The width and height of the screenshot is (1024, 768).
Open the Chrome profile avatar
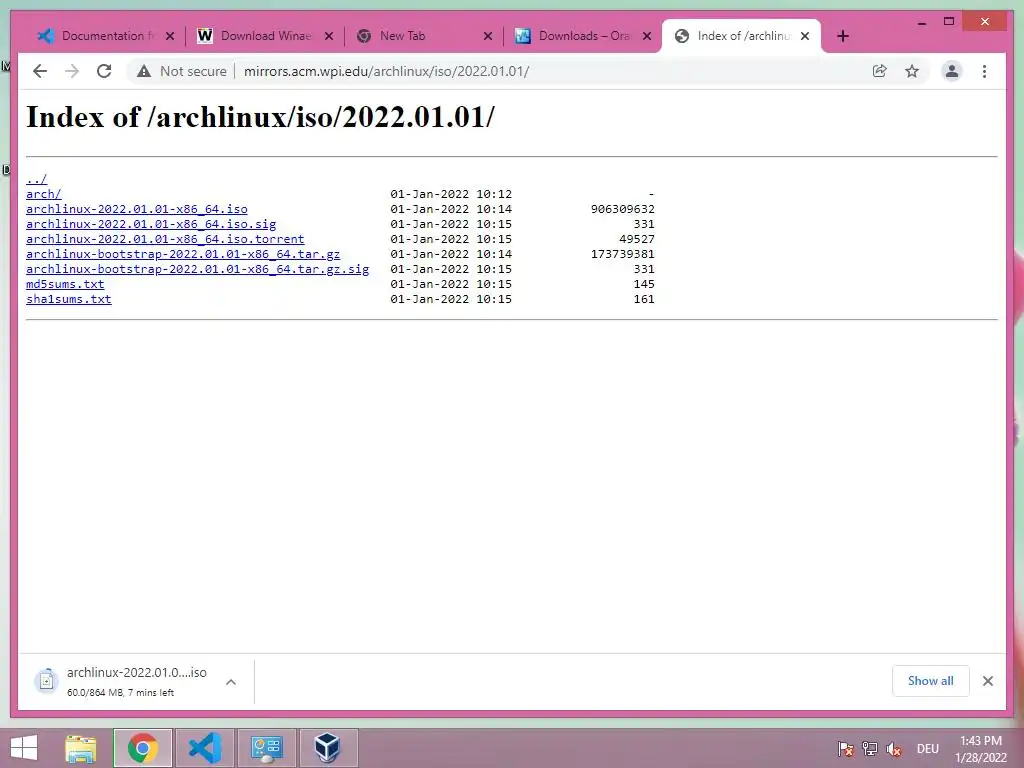952,71
